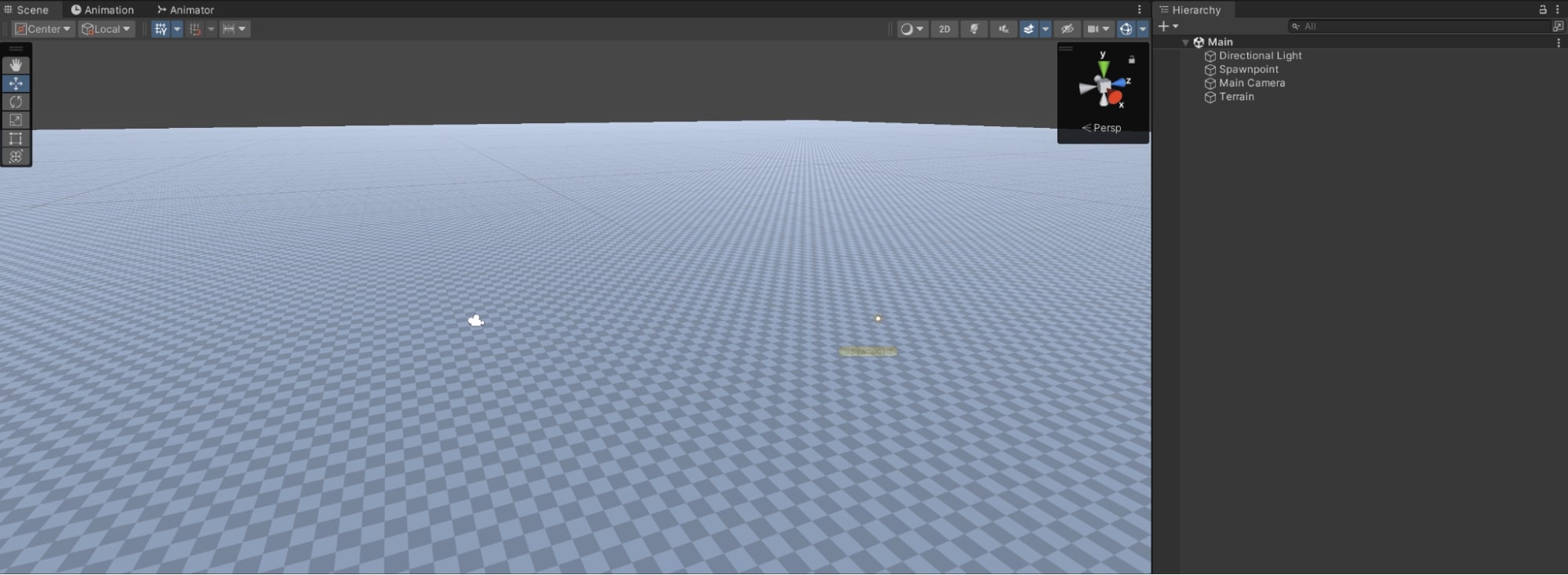The height and width of the screenshot is (575, 1568).
Task: Open Scene view more options menu
Action: pyautogui.click(x=1140, y=9)
